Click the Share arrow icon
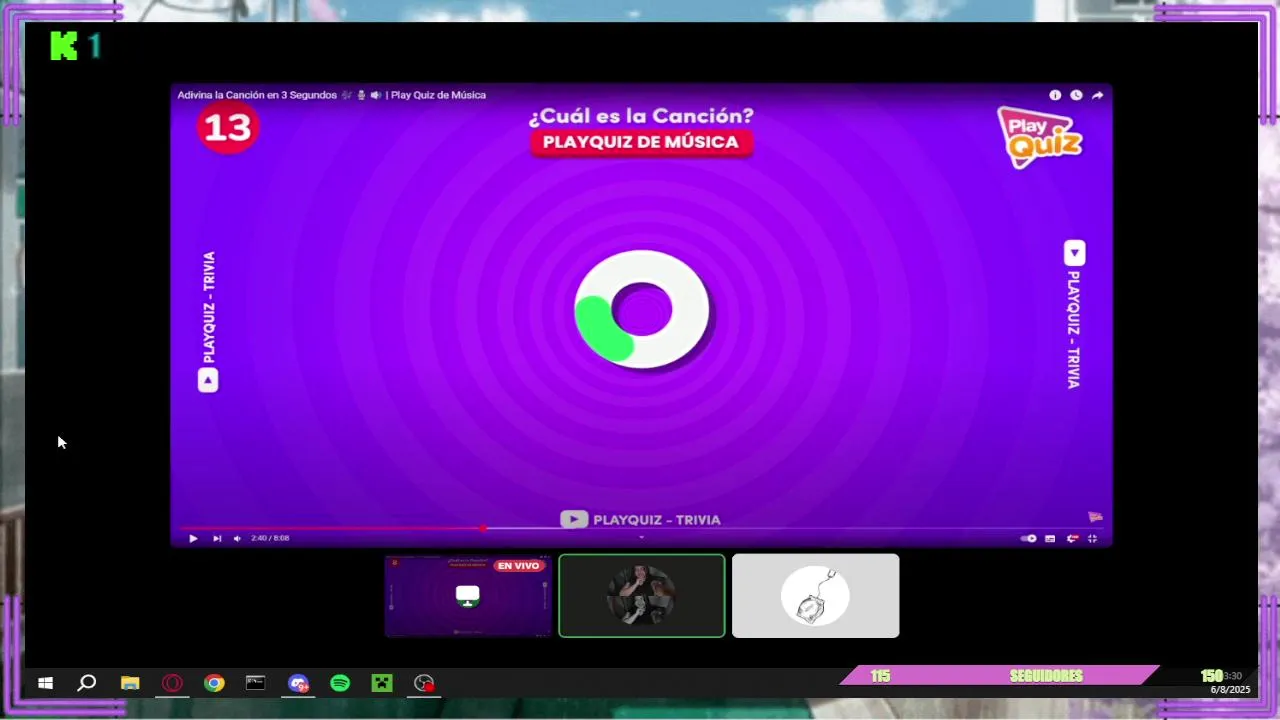This screenshot has width=1280, height=720. [x=1097, y=95]
